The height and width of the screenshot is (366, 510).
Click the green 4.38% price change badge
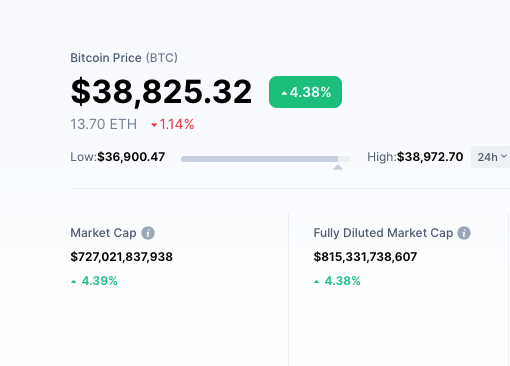pos(305,92)
